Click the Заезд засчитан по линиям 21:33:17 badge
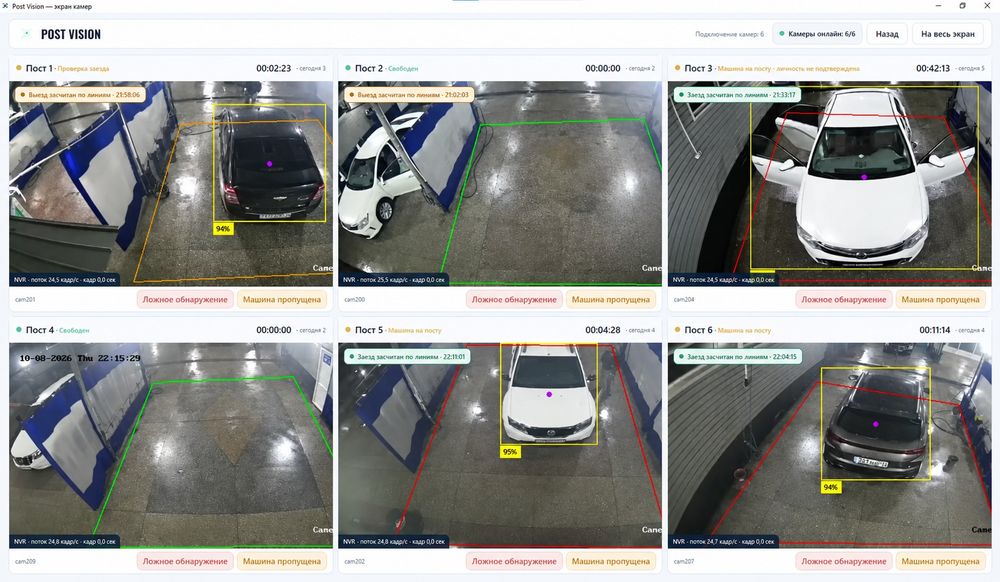Screen dimensions: 1000x582 pyautogui.click(x=738, y=94)
